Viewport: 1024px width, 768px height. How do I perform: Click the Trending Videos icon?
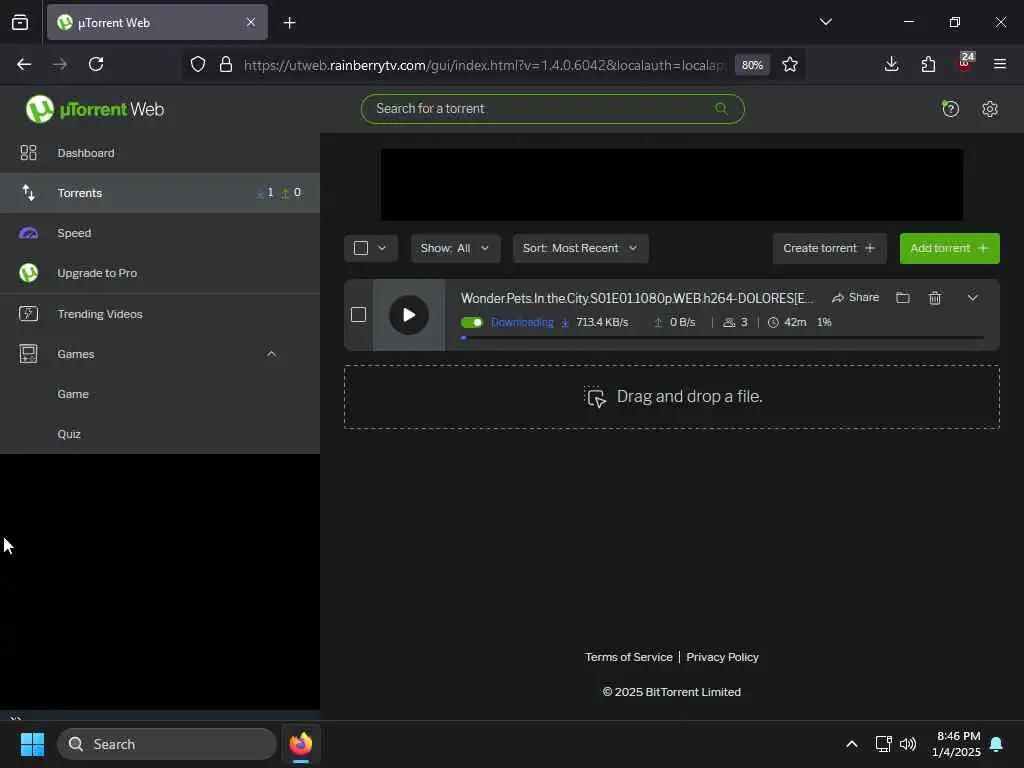pyautogui.click(x=28, y=314)
